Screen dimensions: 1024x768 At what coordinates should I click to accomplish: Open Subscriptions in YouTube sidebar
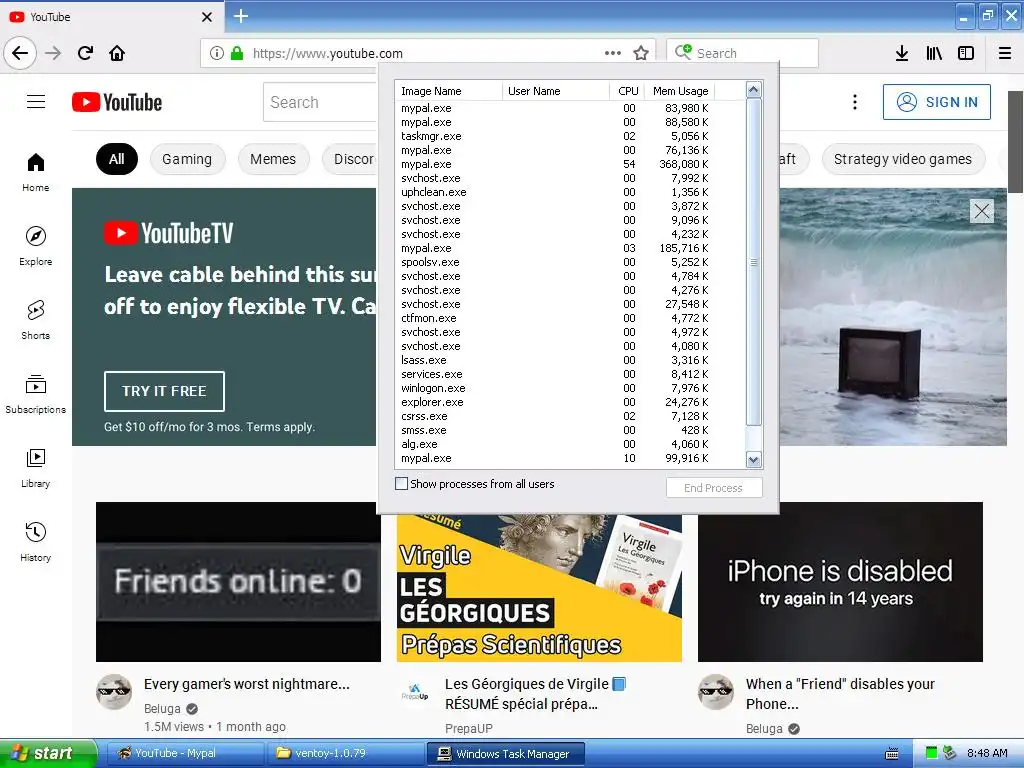pyautogui.click(x=36, y=394)
